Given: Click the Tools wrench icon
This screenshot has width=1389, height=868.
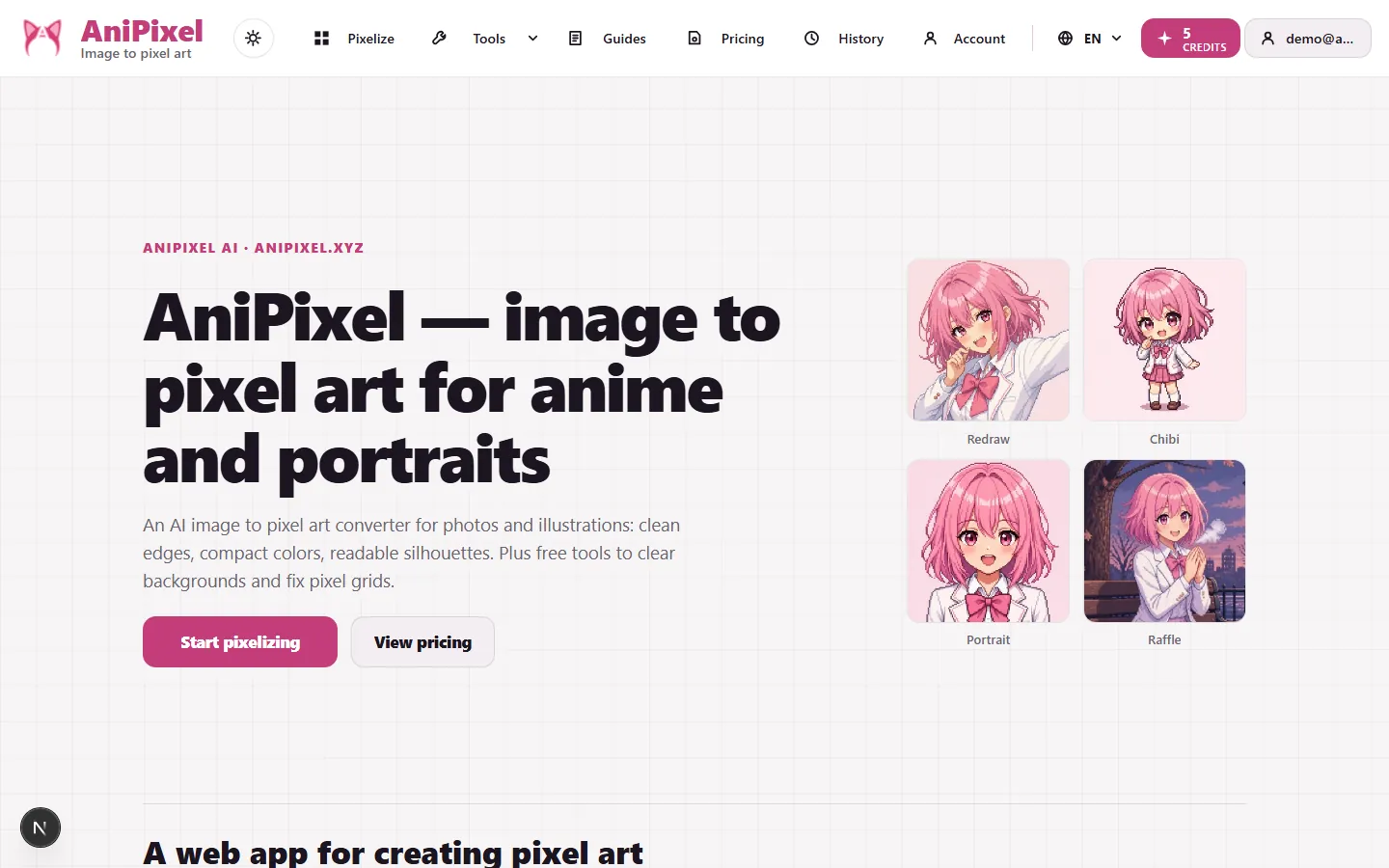Looking at the screenshot, I should 439,39.
